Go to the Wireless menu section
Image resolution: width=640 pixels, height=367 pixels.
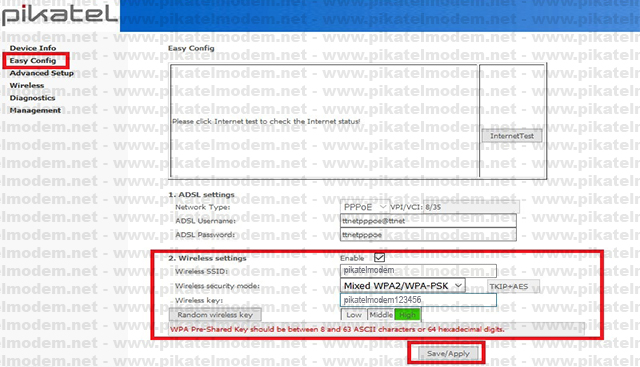(x=27, y=85)
